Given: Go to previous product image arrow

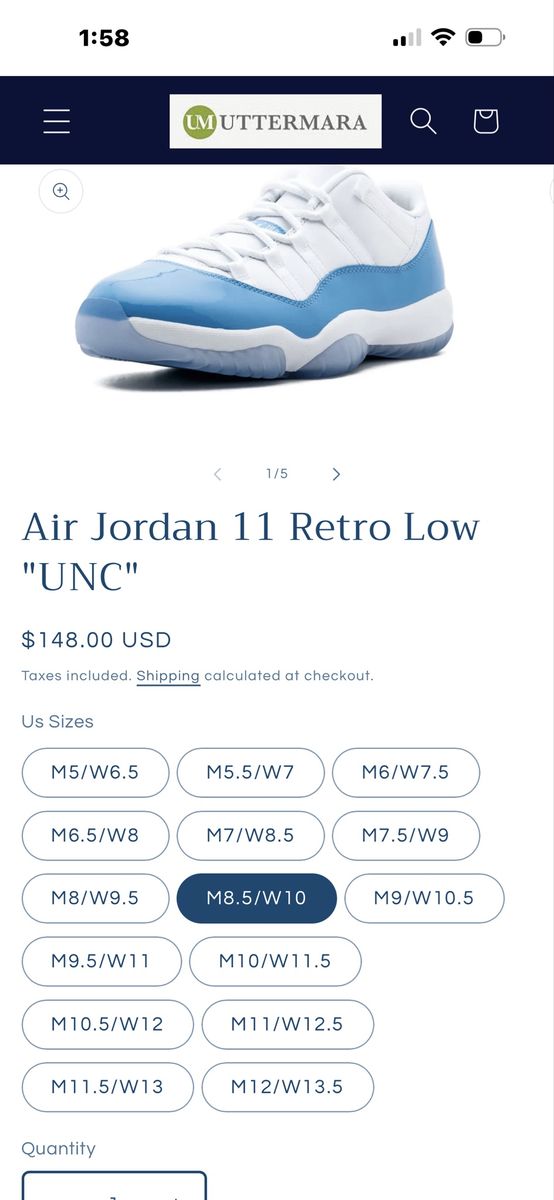Looking at the screenshot, I should click(x=218, y=474).
